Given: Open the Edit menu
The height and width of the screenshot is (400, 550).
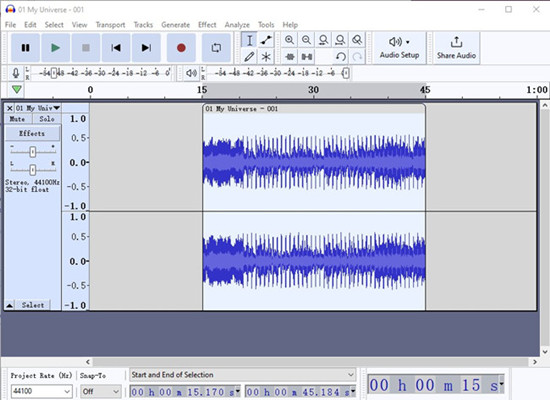Looking at the screenshot, I should 30,25.
